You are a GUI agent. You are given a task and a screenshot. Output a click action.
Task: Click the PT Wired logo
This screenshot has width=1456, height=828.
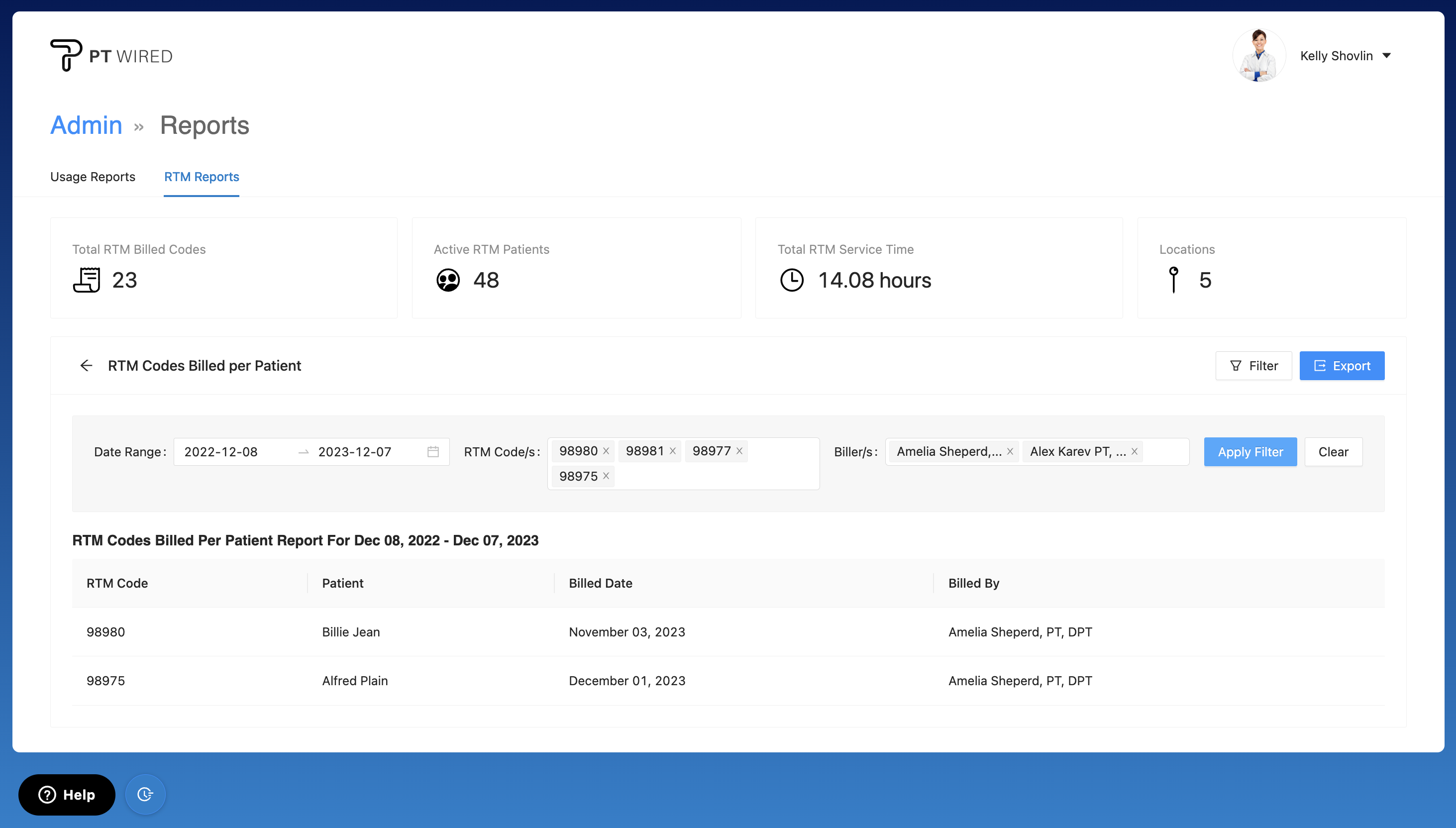point(111,56)
